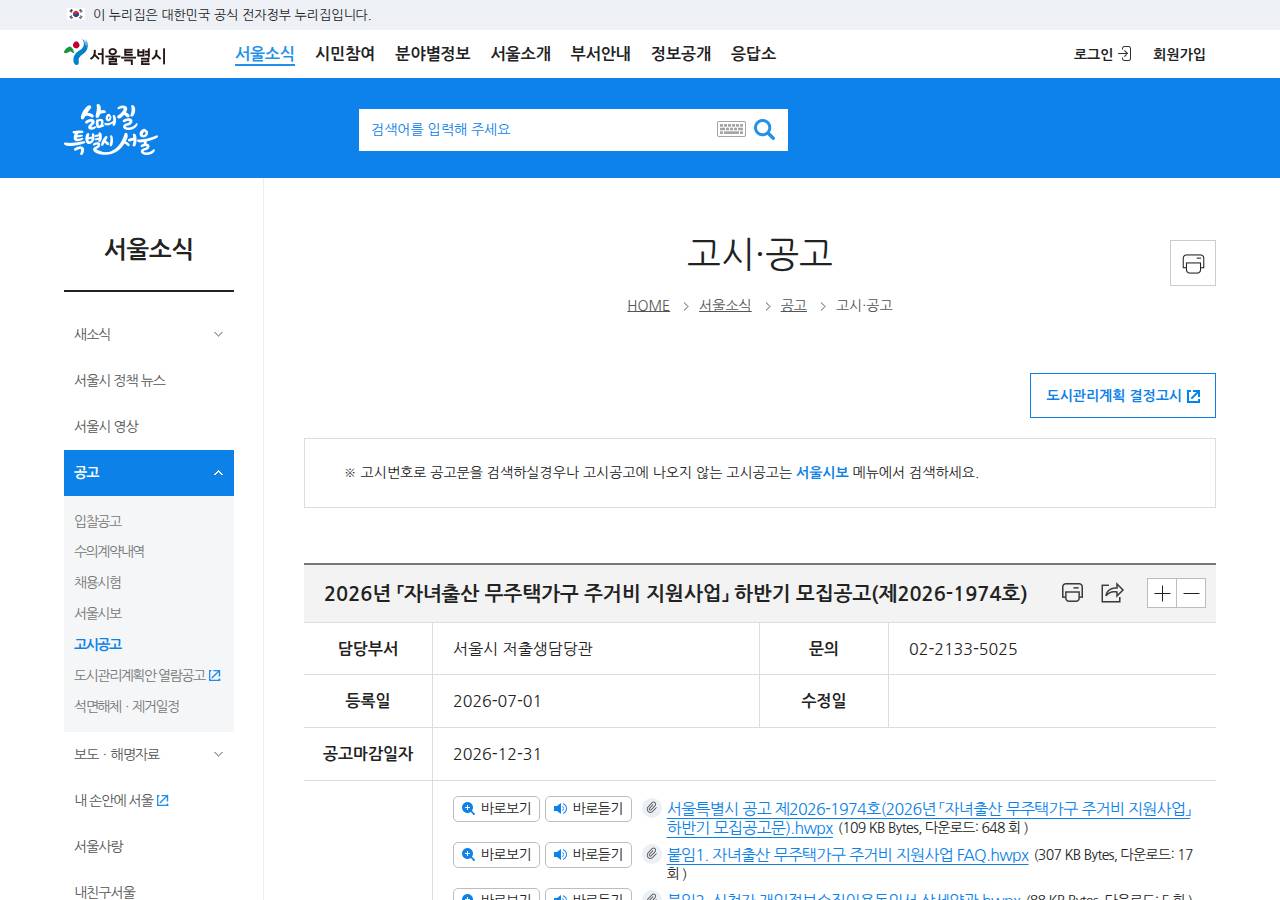Expand the 보도 · 해명자료 sidebar section
This screenshot has height=900, width=1280.
pyautogui.click(x=149, y=754)
